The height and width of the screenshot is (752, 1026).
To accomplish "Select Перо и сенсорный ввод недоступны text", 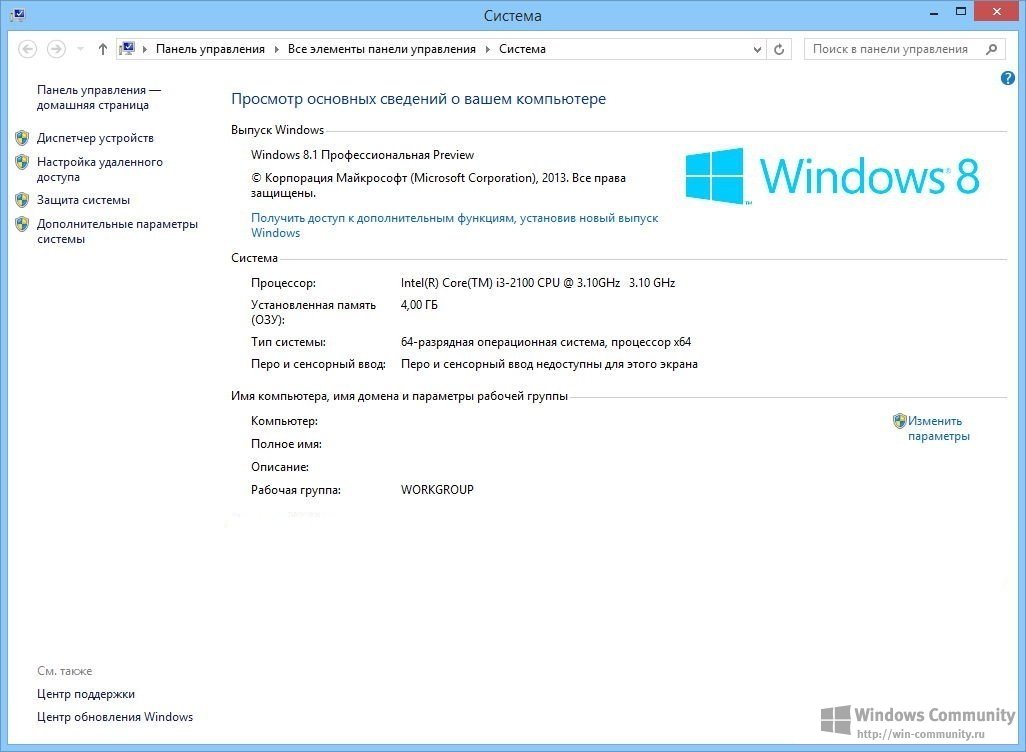I will coord(549,364).
